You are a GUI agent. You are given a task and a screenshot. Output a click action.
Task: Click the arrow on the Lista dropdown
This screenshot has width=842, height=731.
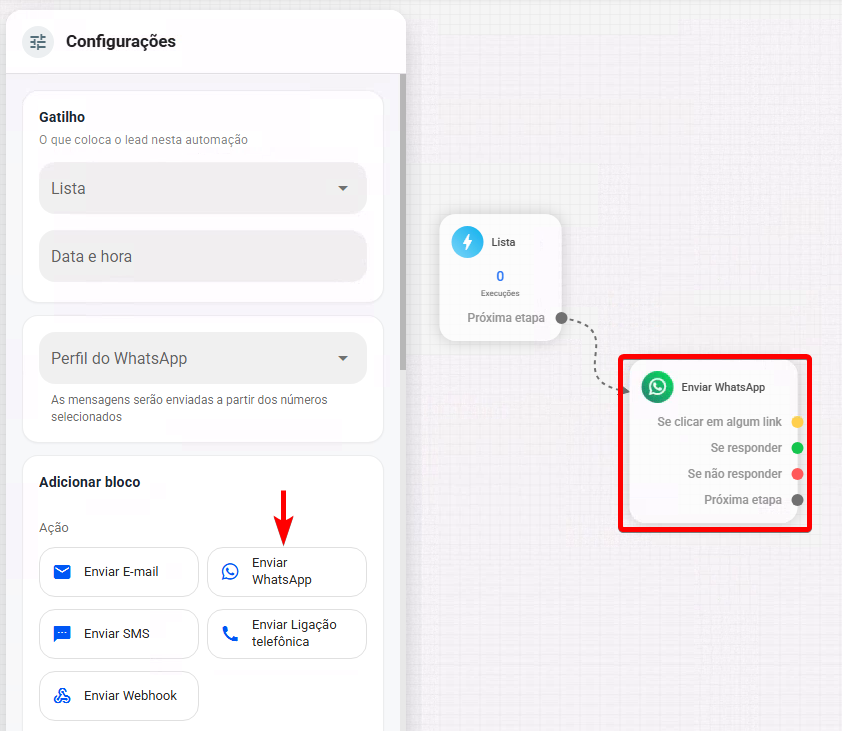[x=343, y=189]
